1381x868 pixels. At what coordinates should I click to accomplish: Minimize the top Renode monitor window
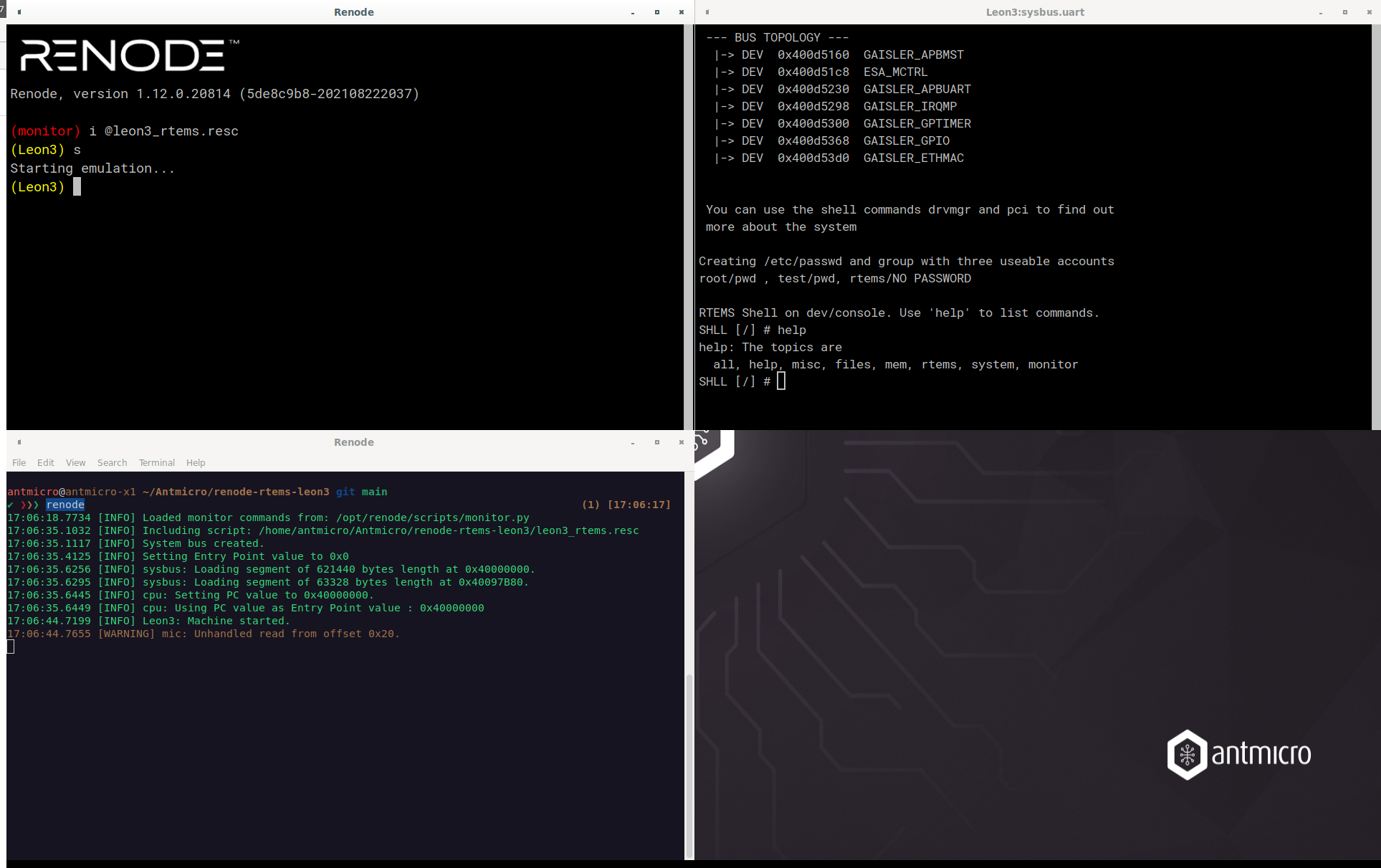(x=633, y=12)
